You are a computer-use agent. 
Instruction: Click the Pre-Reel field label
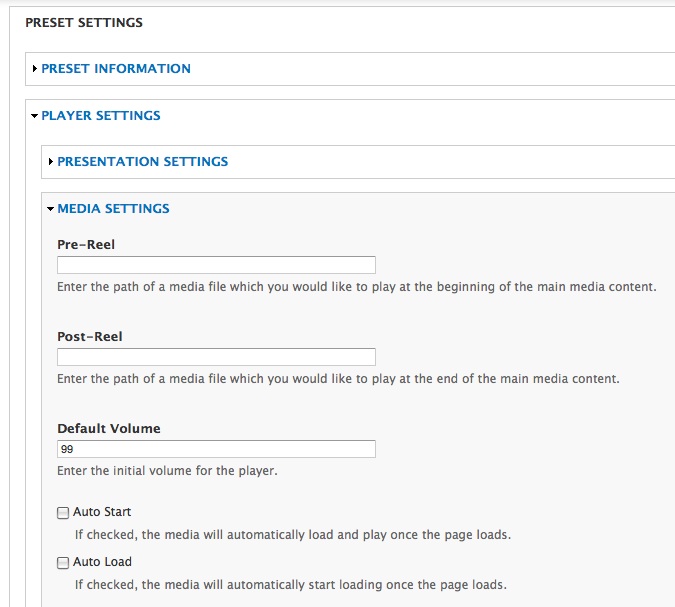[x=86, y=245]
